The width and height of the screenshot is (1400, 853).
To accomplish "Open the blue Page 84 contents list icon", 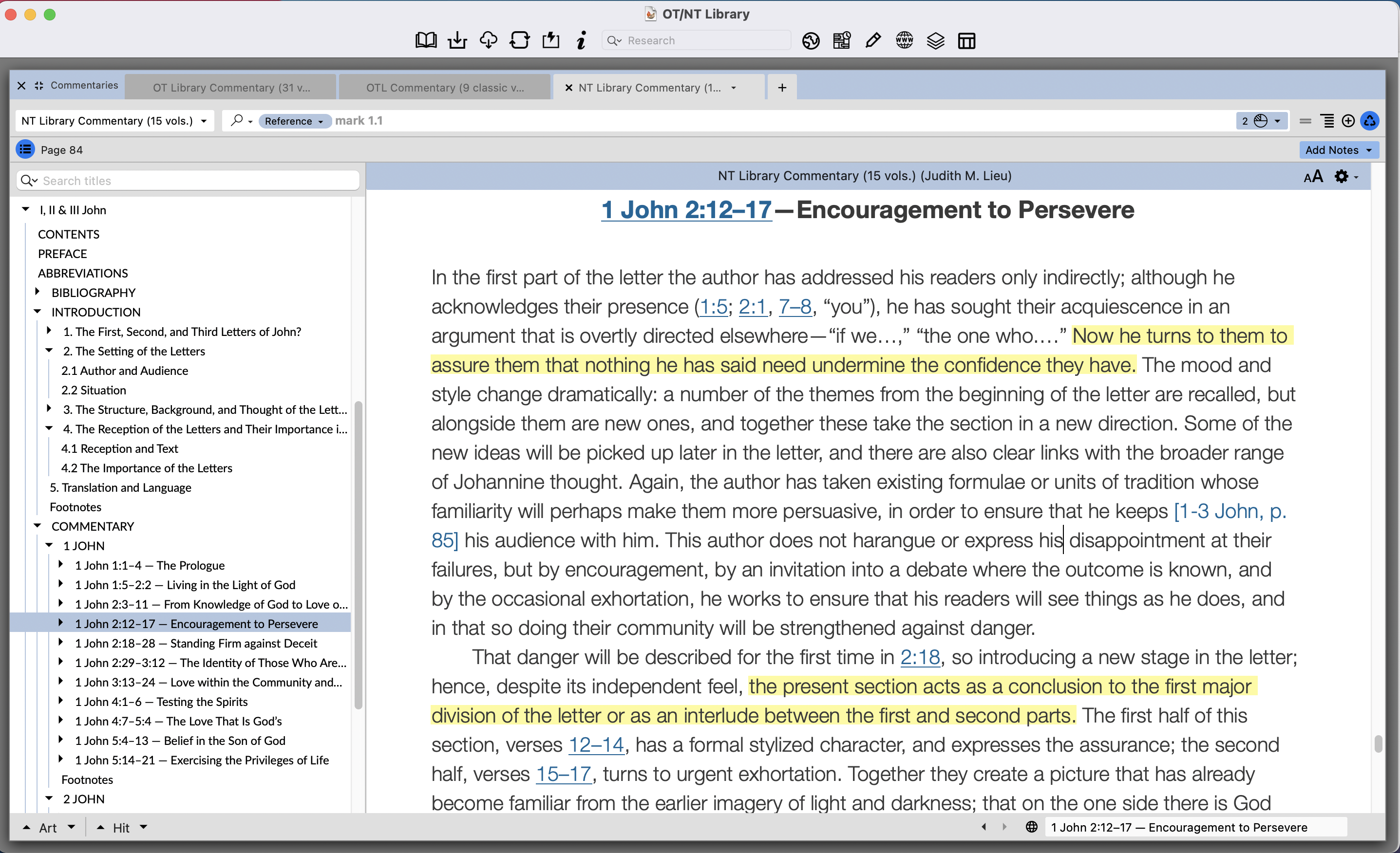I will tap(25, 149).
